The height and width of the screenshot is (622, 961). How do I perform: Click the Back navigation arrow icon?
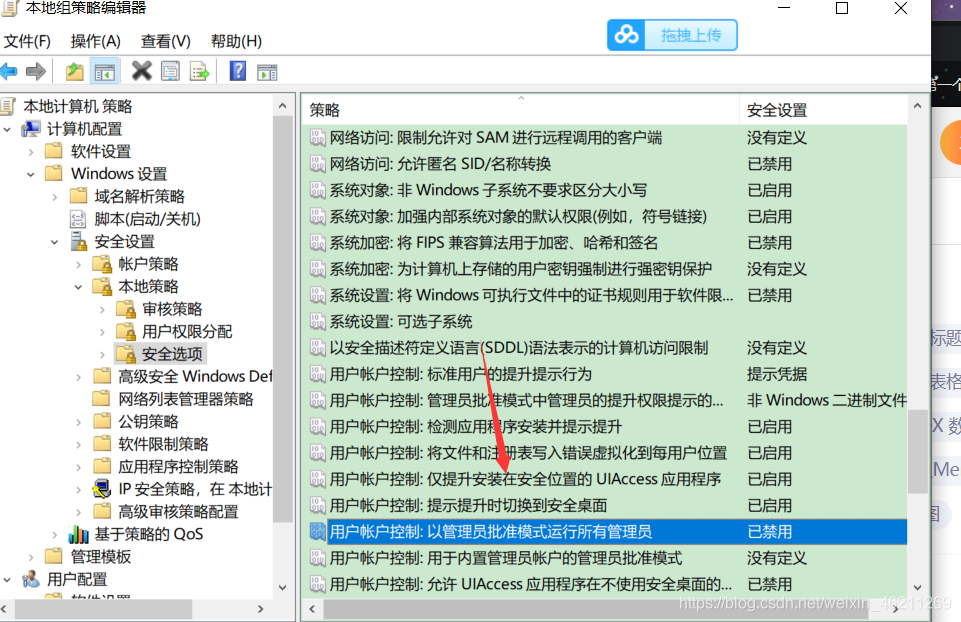point(10,70)
